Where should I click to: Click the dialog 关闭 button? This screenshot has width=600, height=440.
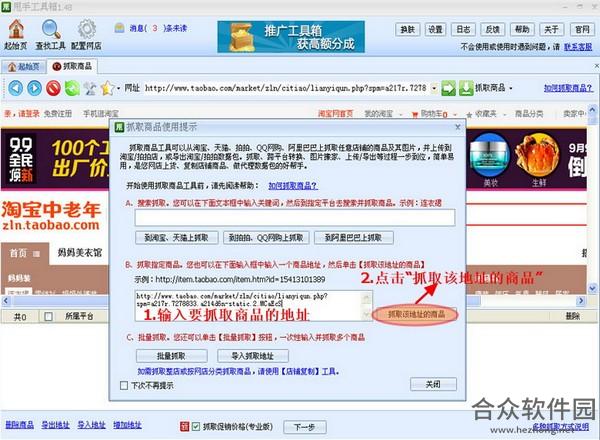coord(433,384)
